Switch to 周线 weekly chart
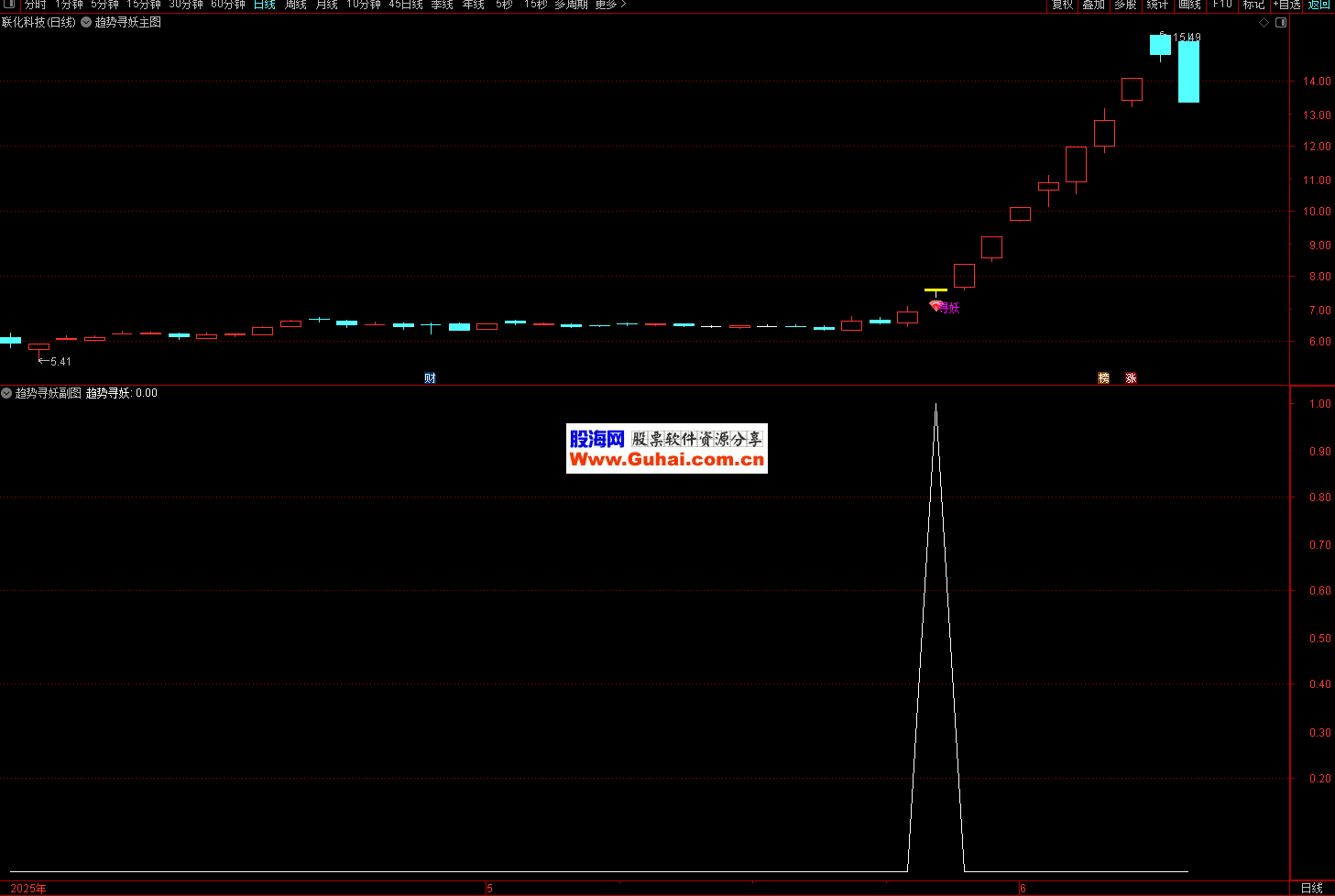The image size is (1335, 896). click(x=295, y=5)
